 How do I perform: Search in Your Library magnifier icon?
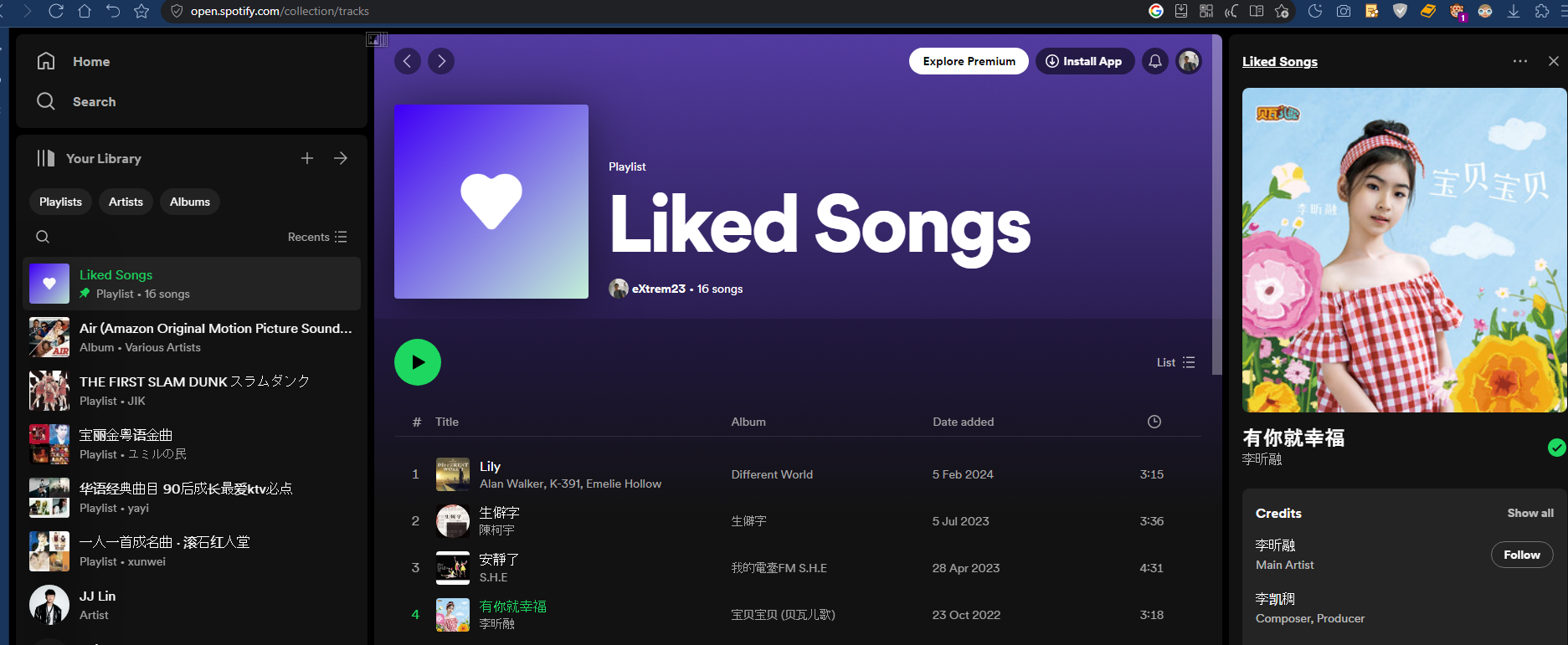pos(43,237)
